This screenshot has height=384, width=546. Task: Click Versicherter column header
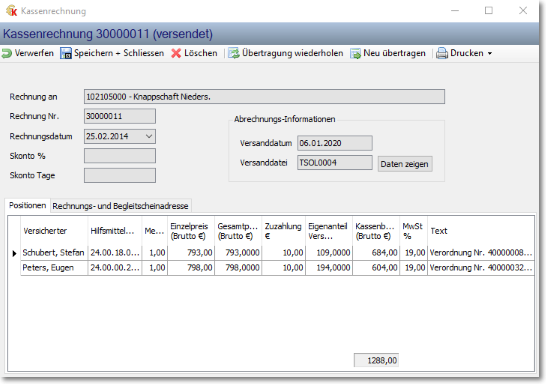54,231
